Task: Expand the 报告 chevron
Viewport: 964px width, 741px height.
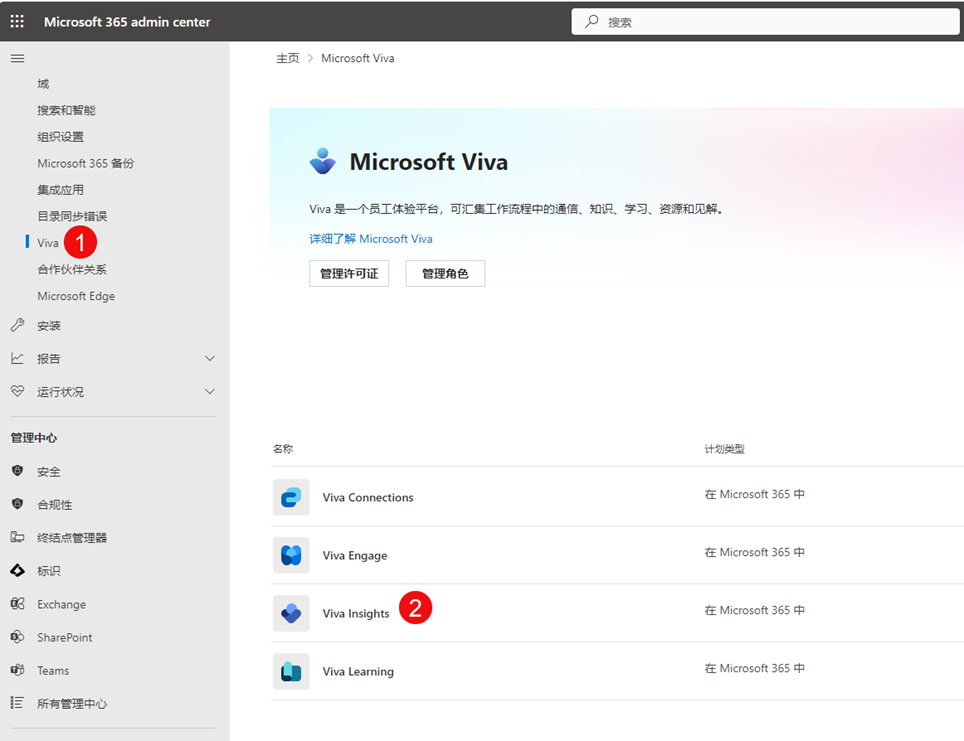Action: [x=210, y=359]
